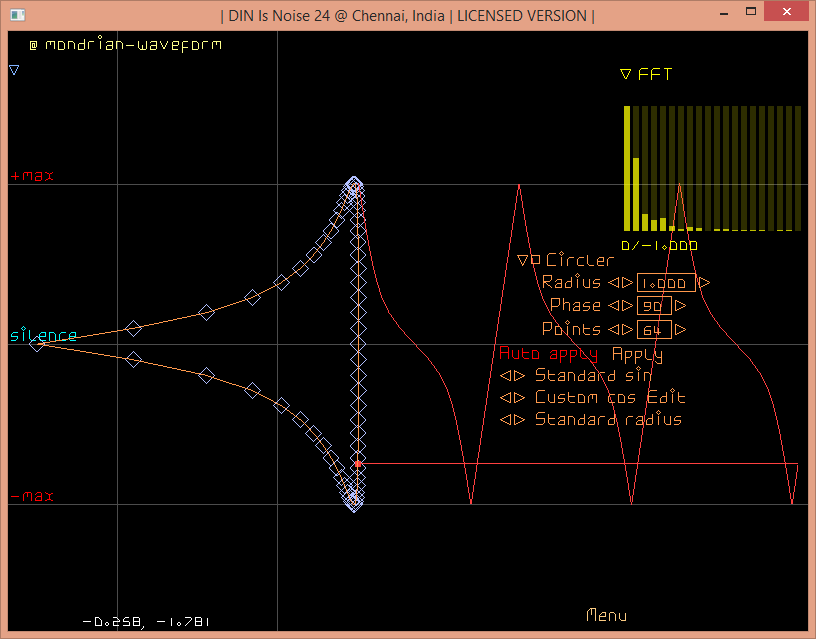The image size is (816, 639).
Task: Click the tallest bar in FFT display
Action: 627,168
